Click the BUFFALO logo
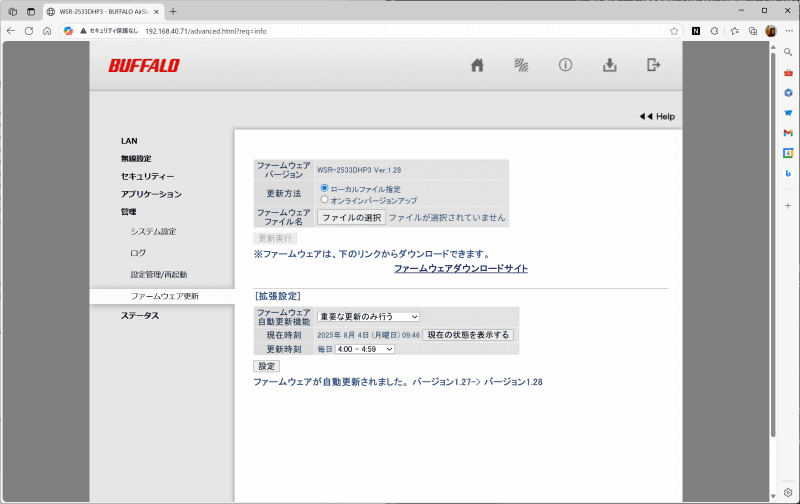Image resolution: width=800 pixels, height=504 pixels. click(x=144, y=66)
